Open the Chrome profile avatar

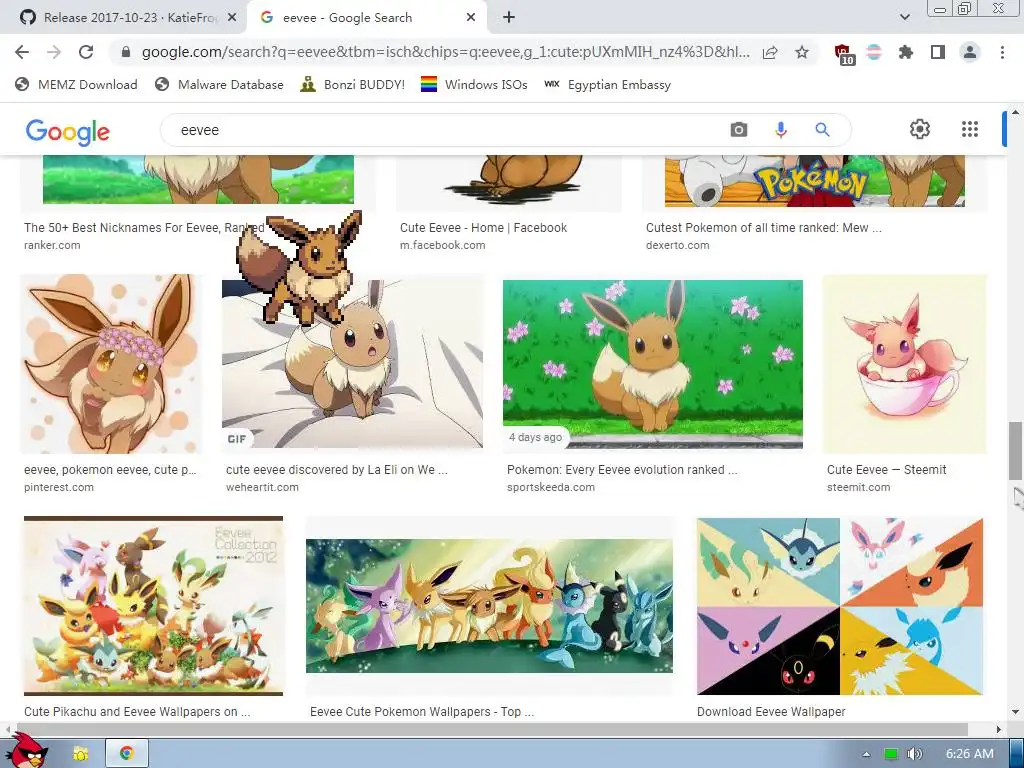tap(970, 52)
